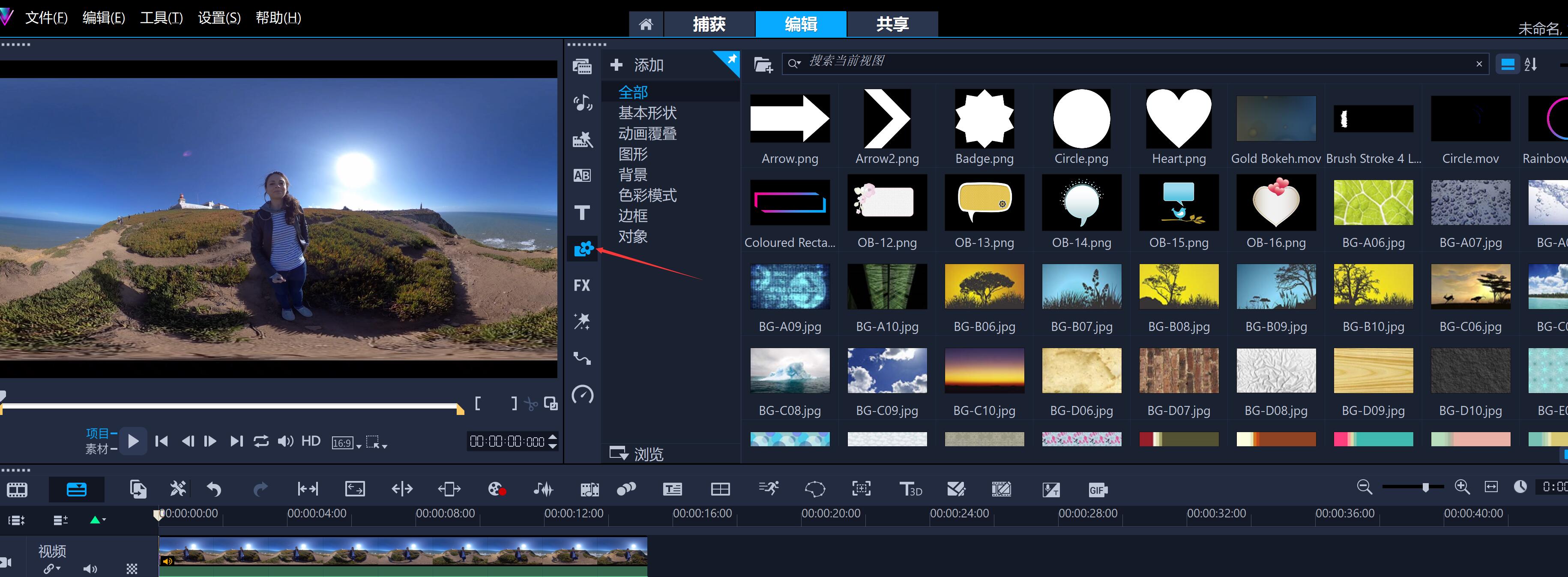Open the mask creator lasso icon
This screenshot has height=577, width=1568.
(815, 489)
